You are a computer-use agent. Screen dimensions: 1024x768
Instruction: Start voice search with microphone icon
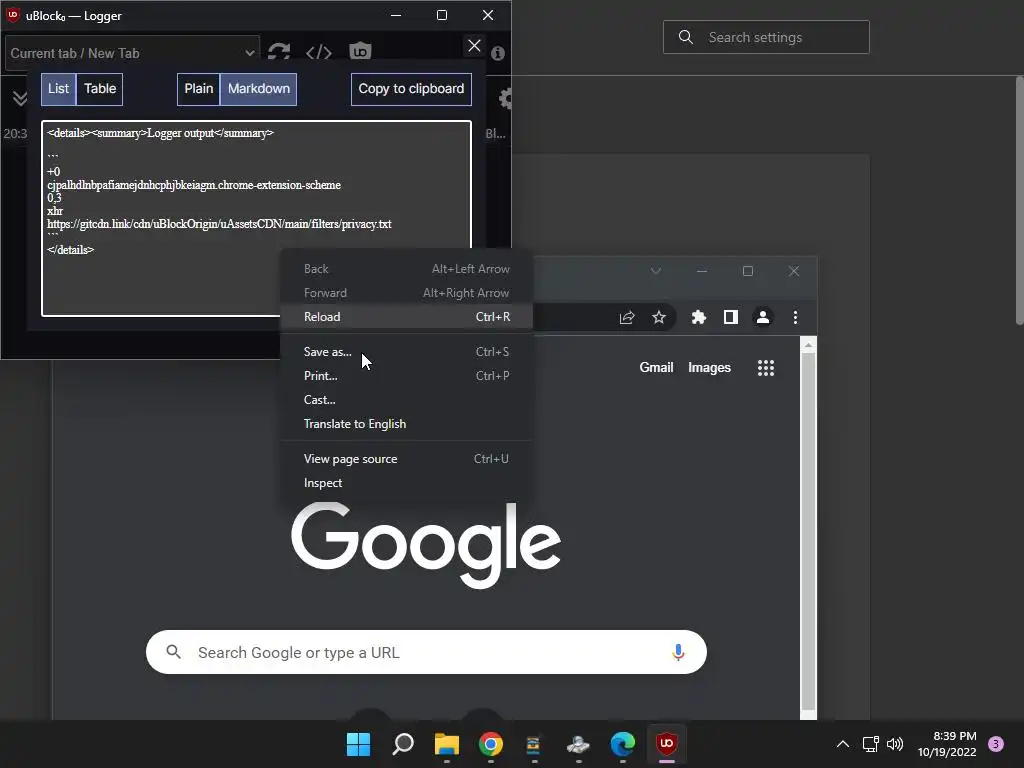(678, 652)
